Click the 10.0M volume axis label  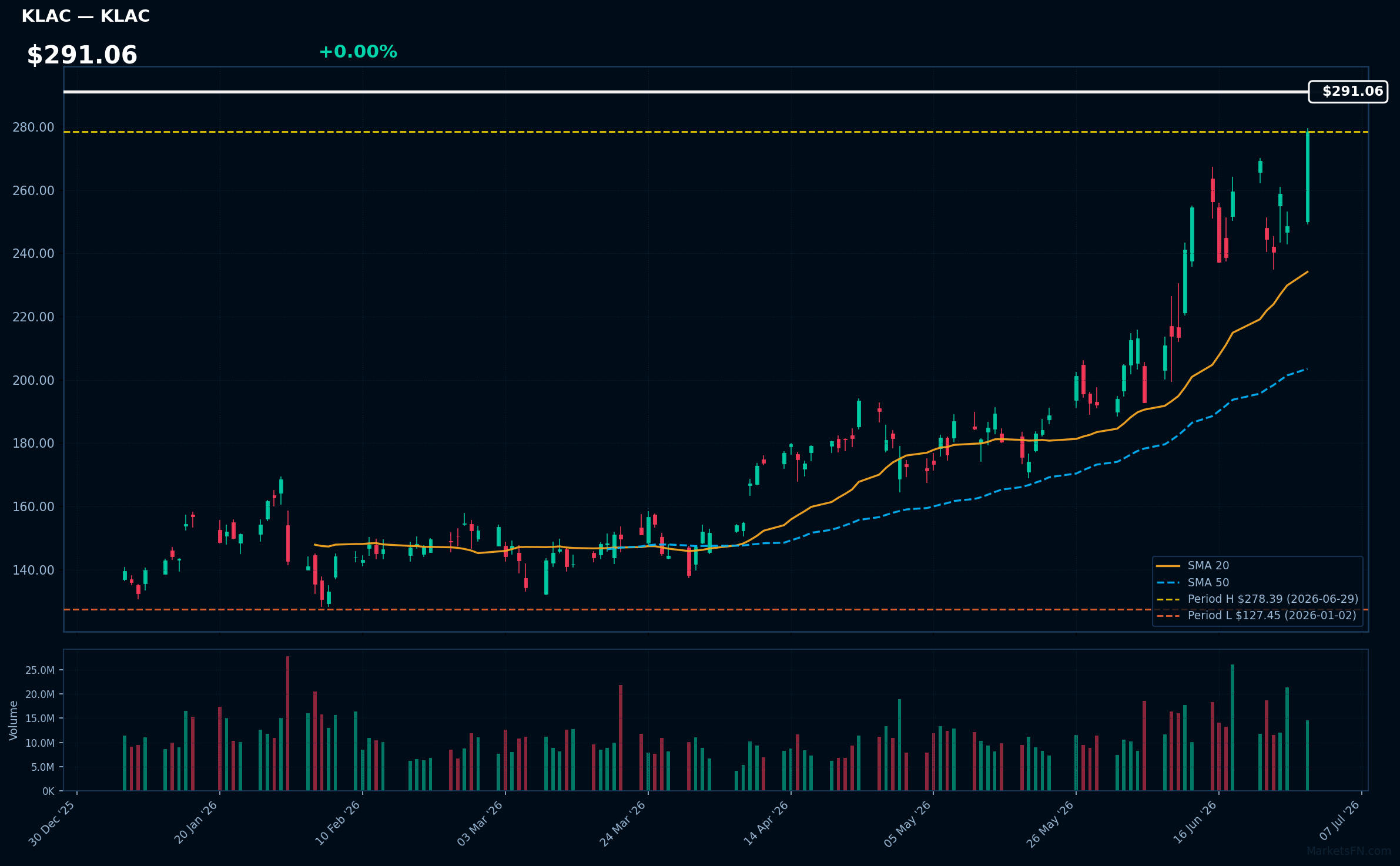pos(40,743)
